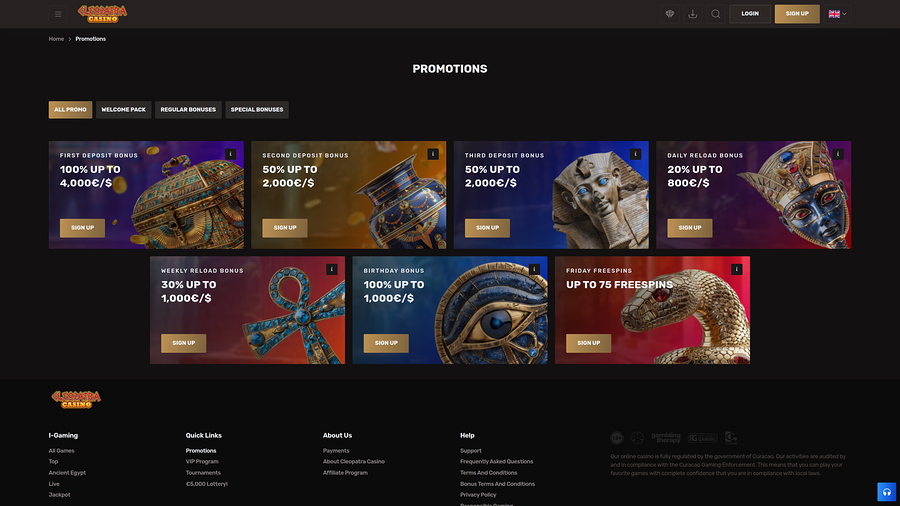Click the download app icon
This screenshot has height=506, width=900.
693,14
